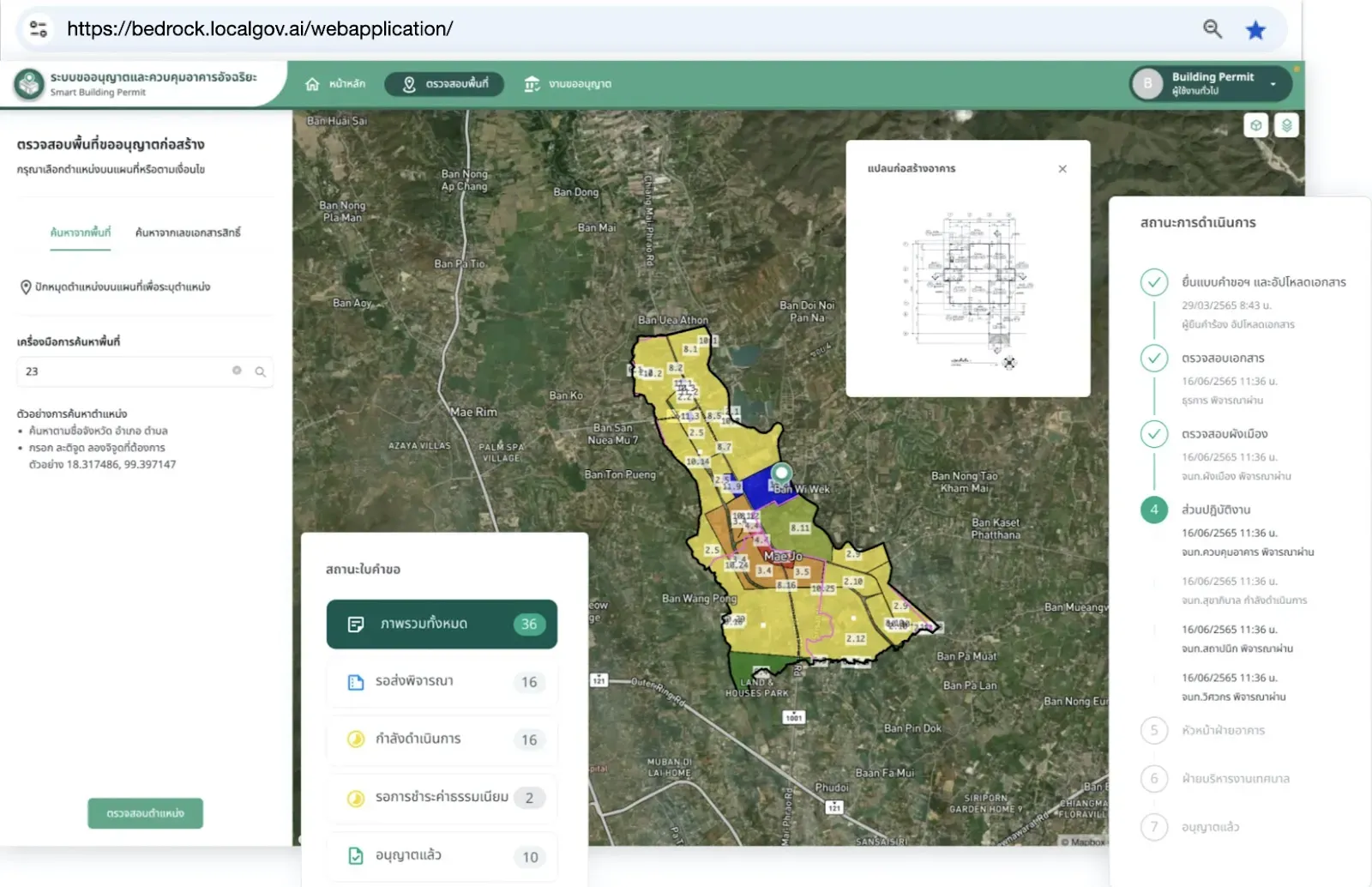
Task: Click the ตรวจสอบตำแหน่ง button
Action: pyautogui.click(x=146, y=813)
